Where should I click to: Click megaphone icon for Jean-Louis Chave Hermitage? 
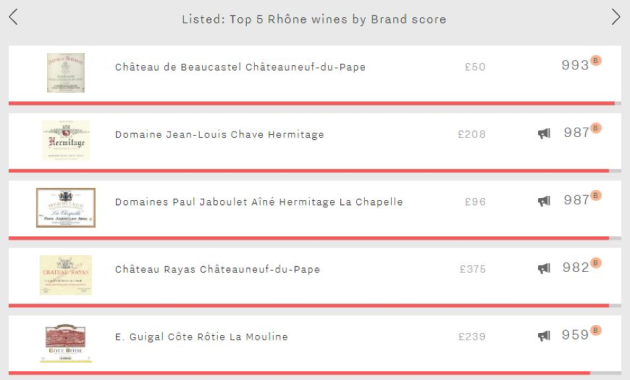pyautogui.click(x=544, y=133)
